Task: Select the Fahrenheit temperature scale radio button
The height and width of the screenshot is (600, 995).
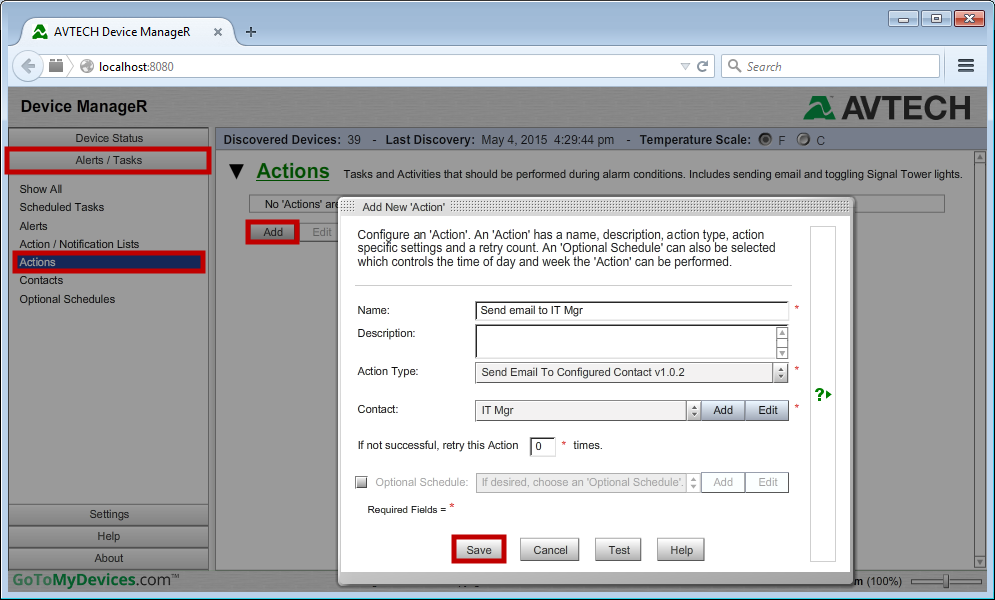Action: 765,140
